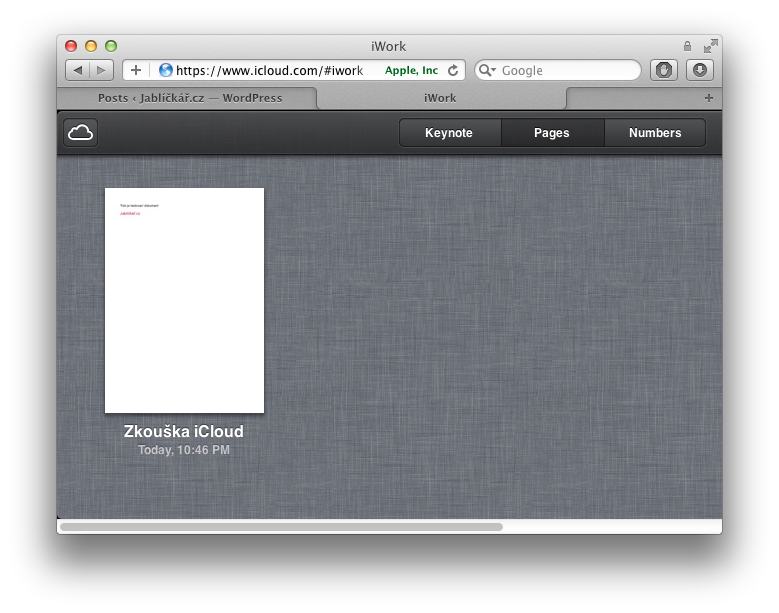This screenshot has width=779, height=613.
Task: Open the Downloads toolbar button
Action: point(700,70)
